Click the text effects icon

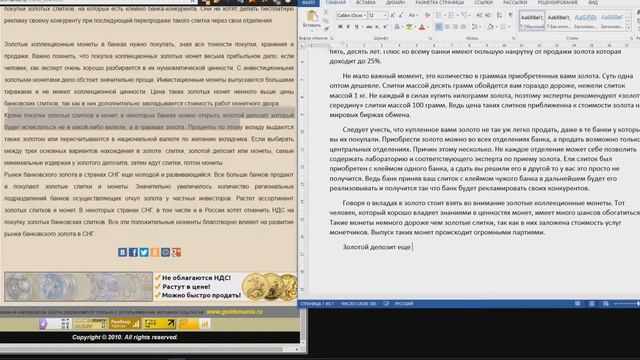pos(397,27)
